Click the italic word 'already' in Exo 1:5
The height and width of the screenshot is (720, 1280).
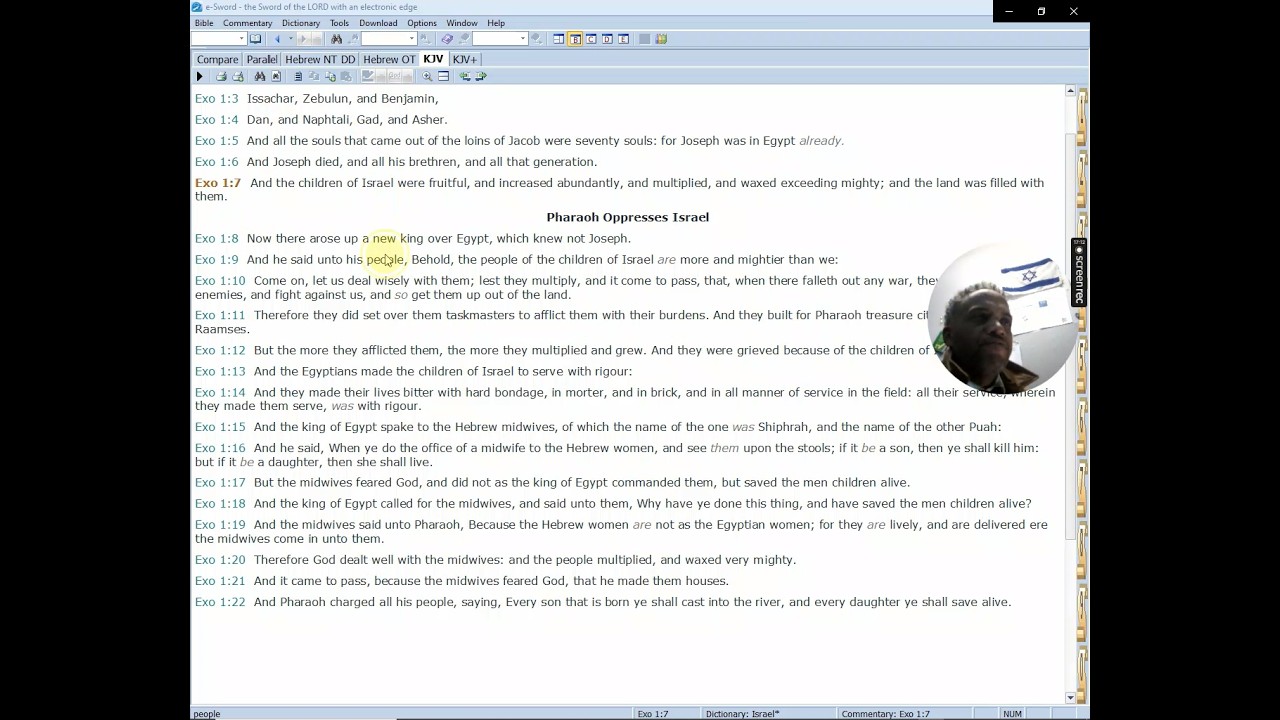click(x=821, y=141)
